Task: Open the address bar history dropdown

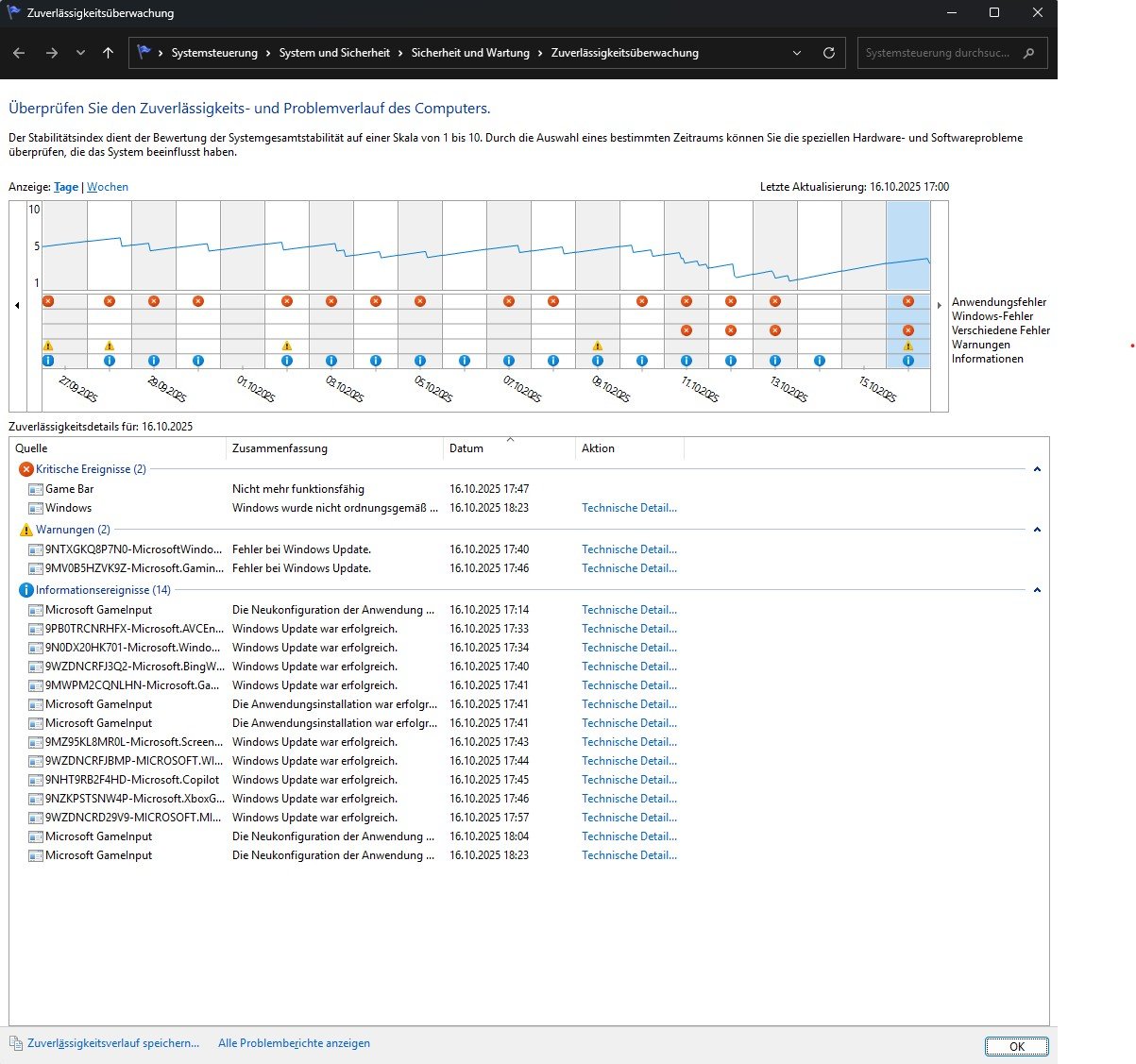Action: (797, 53)
